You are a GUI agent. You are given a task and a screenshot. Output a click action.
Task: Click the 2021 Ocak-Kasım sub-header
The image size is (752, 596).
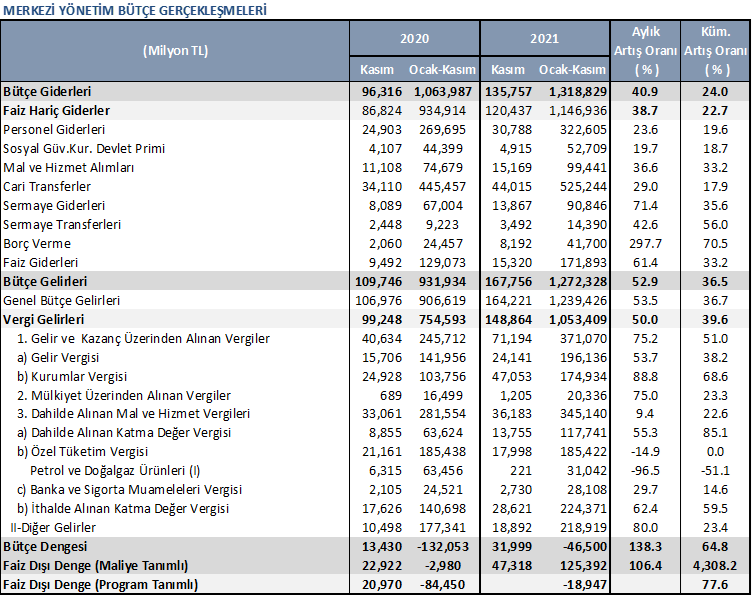point(572,70)
